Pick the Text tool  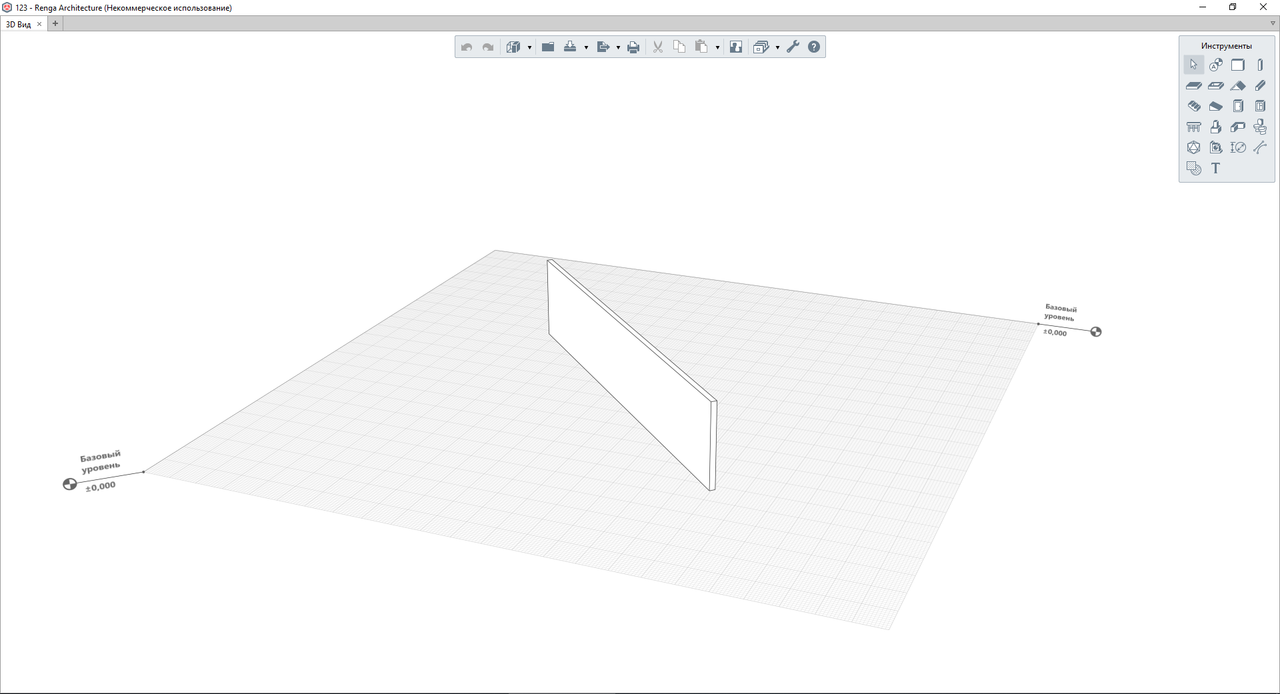[1216, 168]
